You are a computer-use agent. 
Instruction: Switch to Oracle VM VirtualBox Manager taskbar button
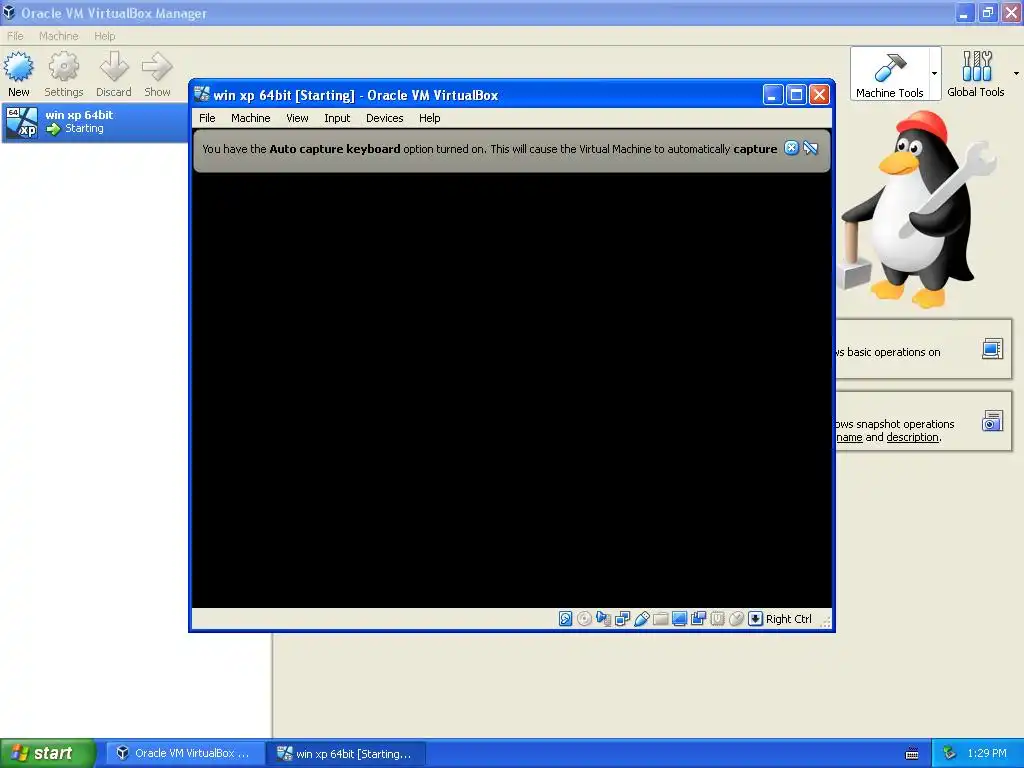pyautogui.click(x=184, y=753)
